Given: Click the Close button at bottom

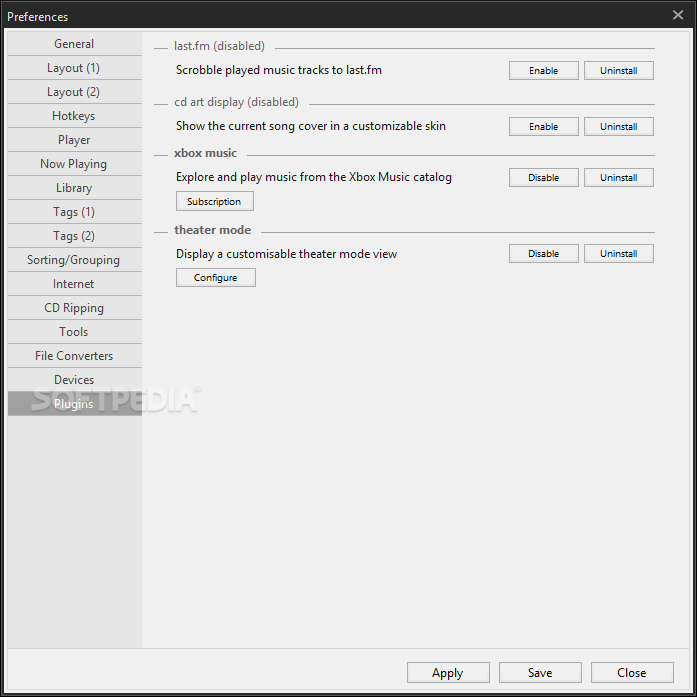Looking at the screenshot, I should point(632,673).
